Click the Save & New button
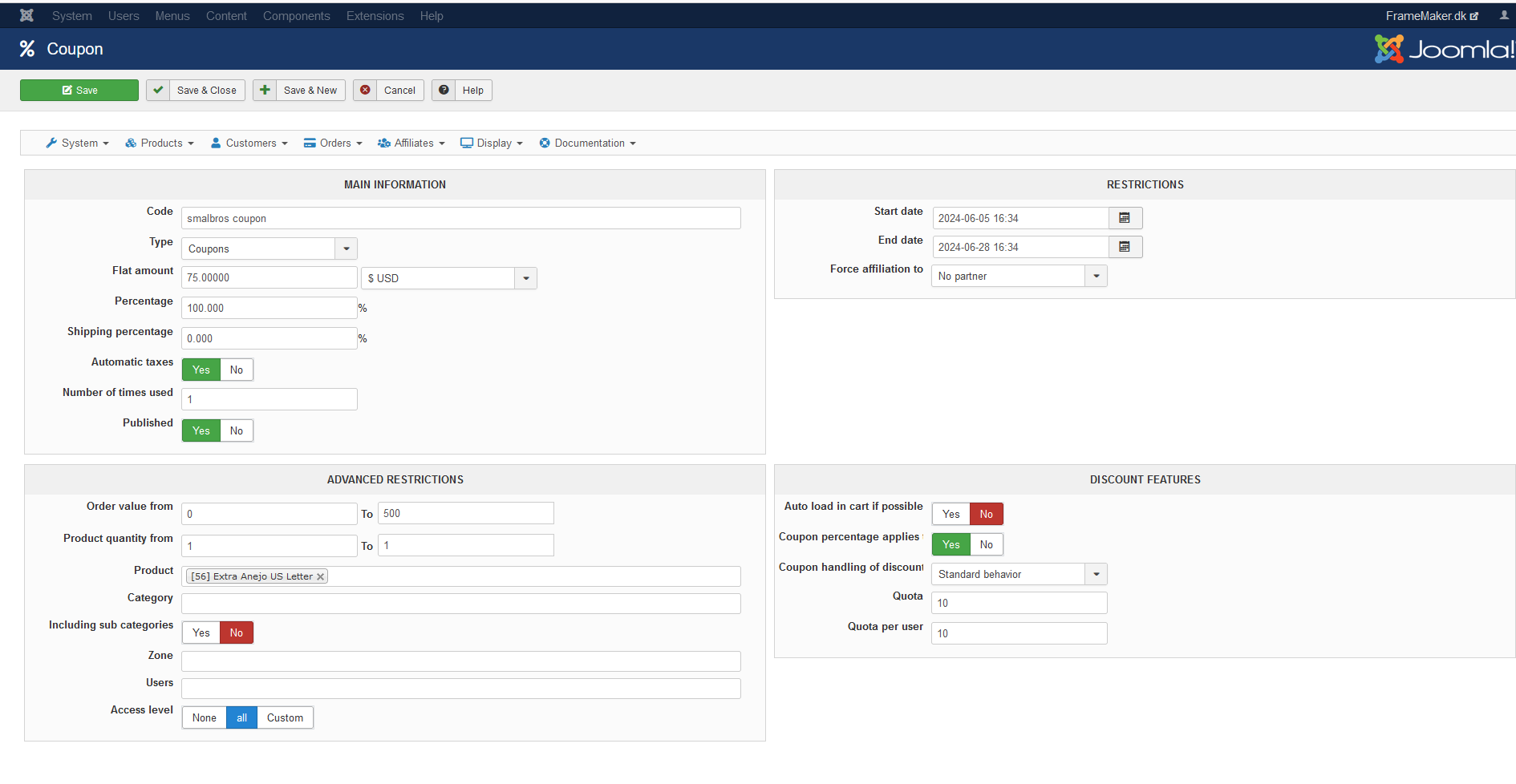1516x784 pixels. (299, 90)
